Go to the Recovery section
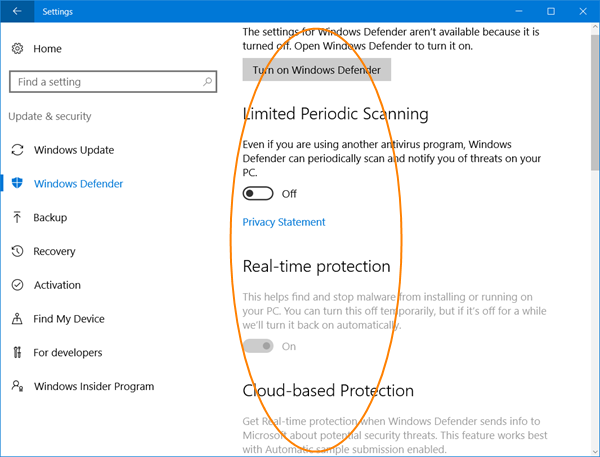The height and width of the screenshot is (457, 600). pyautogui.click(x=54, y=252)
